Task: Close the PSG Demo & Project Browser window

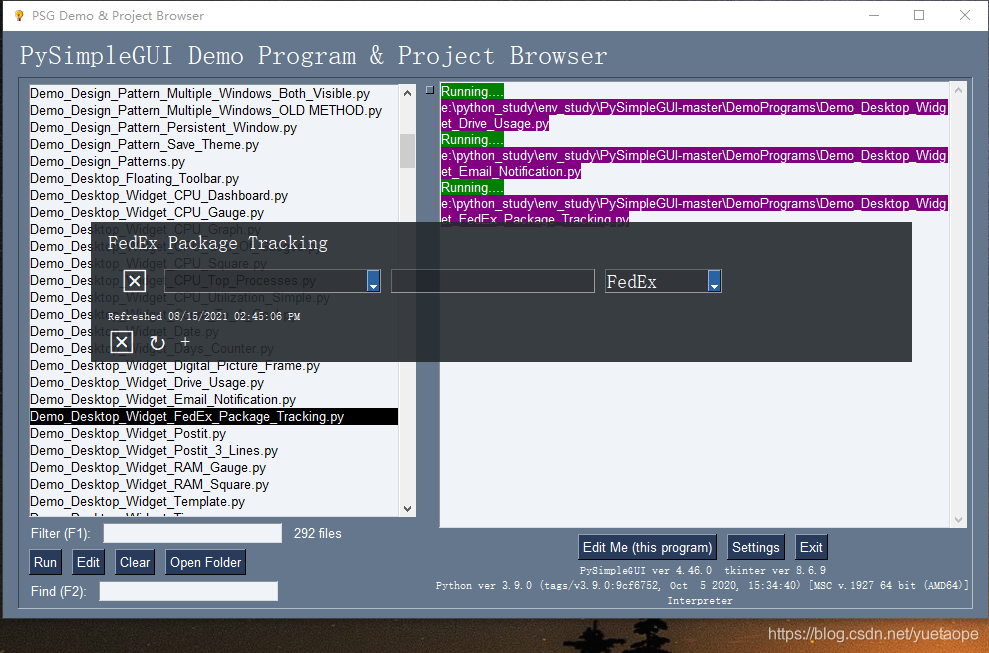Action: tap(964, 15)
